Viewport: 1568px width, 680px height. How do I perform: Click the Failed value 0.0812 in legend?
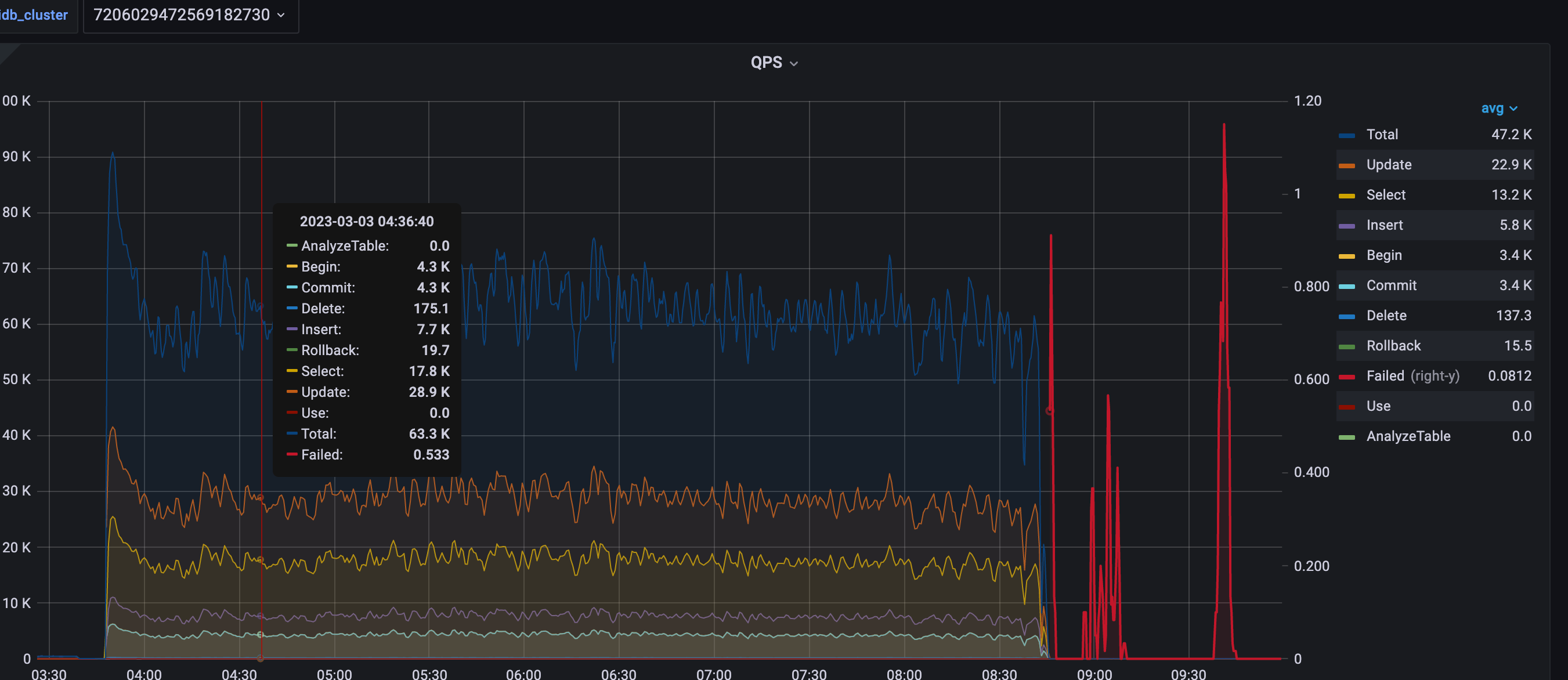click(1511, 375)
